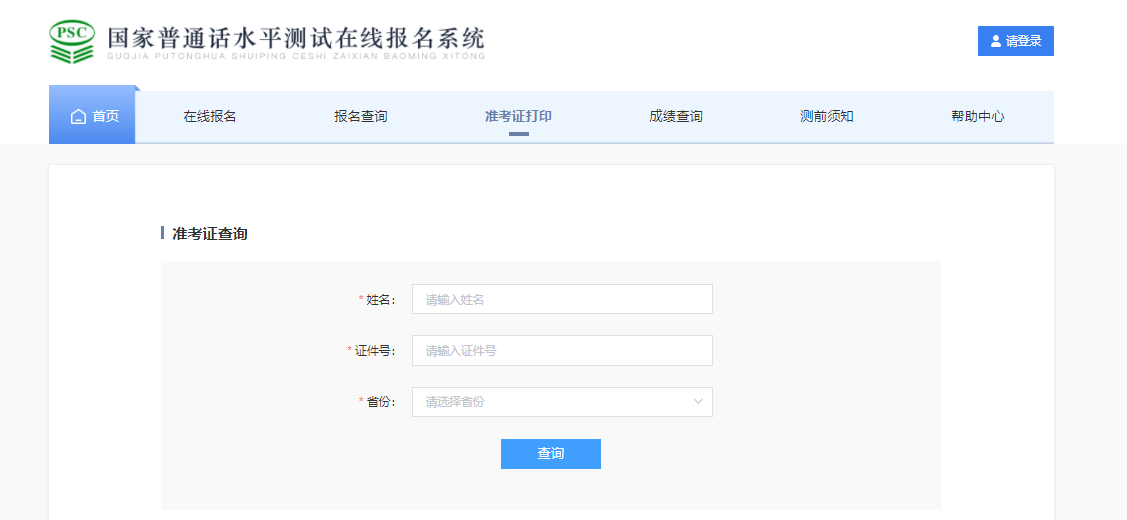
Task: Focus the 证件号 input field
Action: click(562, 350)
